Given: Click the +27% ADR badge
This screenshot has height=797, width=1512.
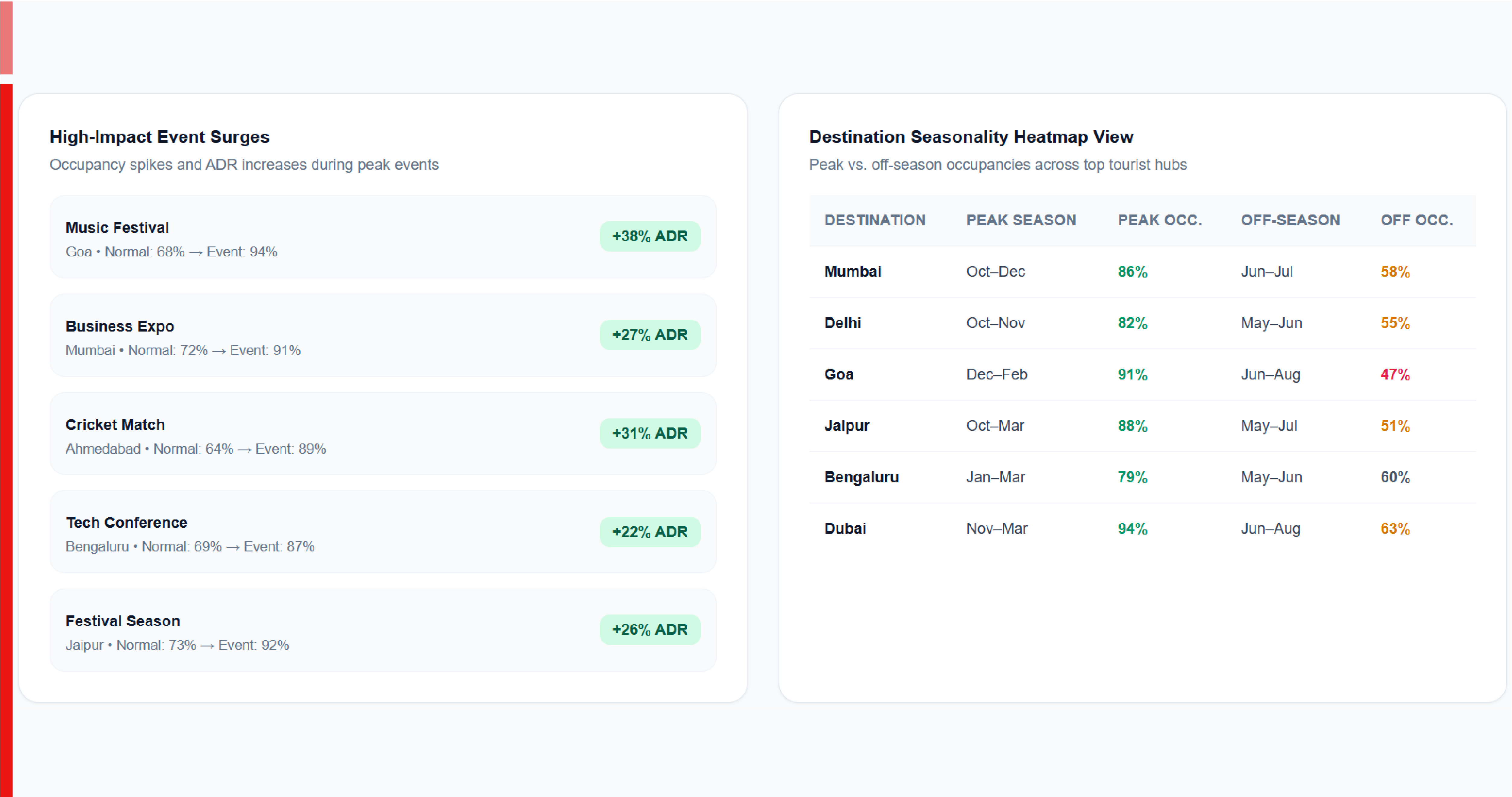Looking at the screenshot, I should point(650,335).
